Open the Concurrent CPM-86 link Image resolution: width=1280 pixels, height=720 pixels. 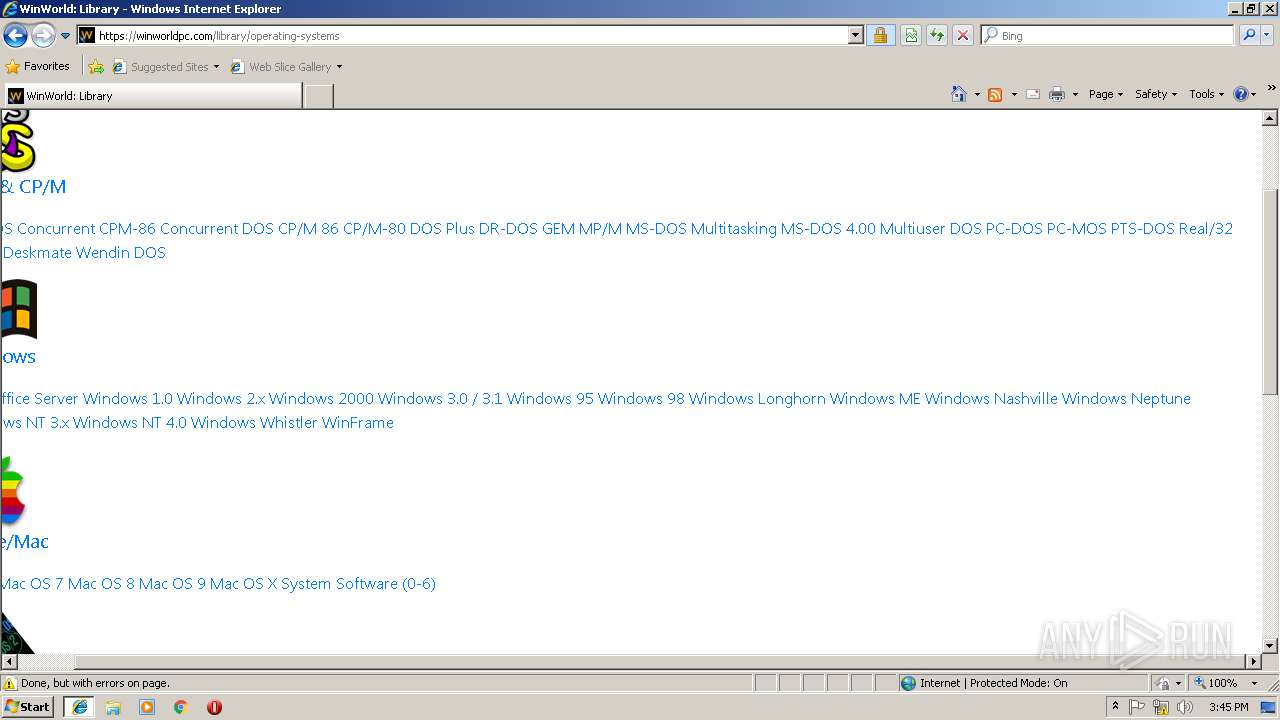86,228
